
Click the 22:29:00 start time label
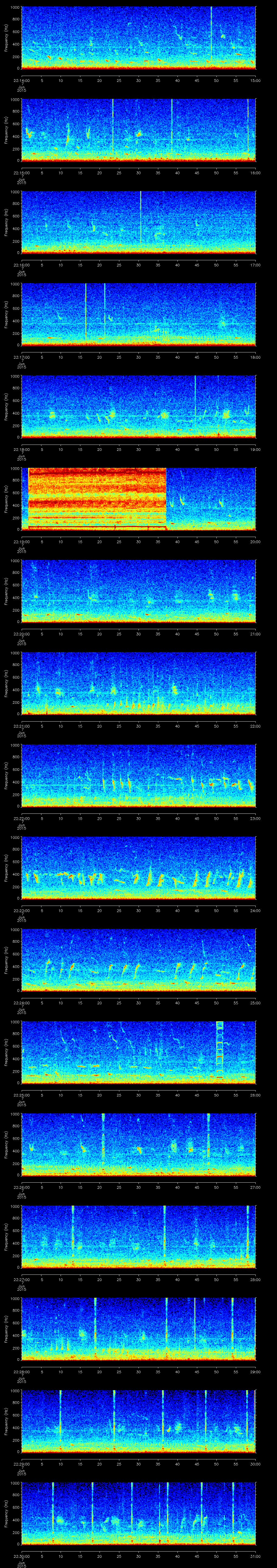tap(21, 1464)
